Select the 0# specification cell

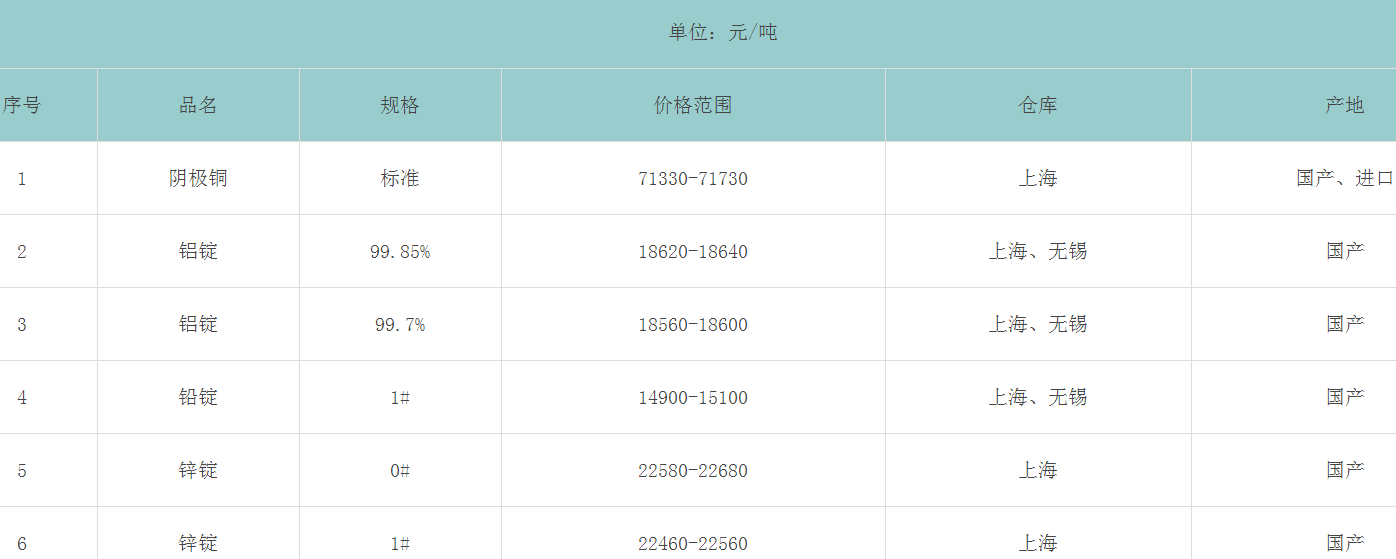(400, 471)
